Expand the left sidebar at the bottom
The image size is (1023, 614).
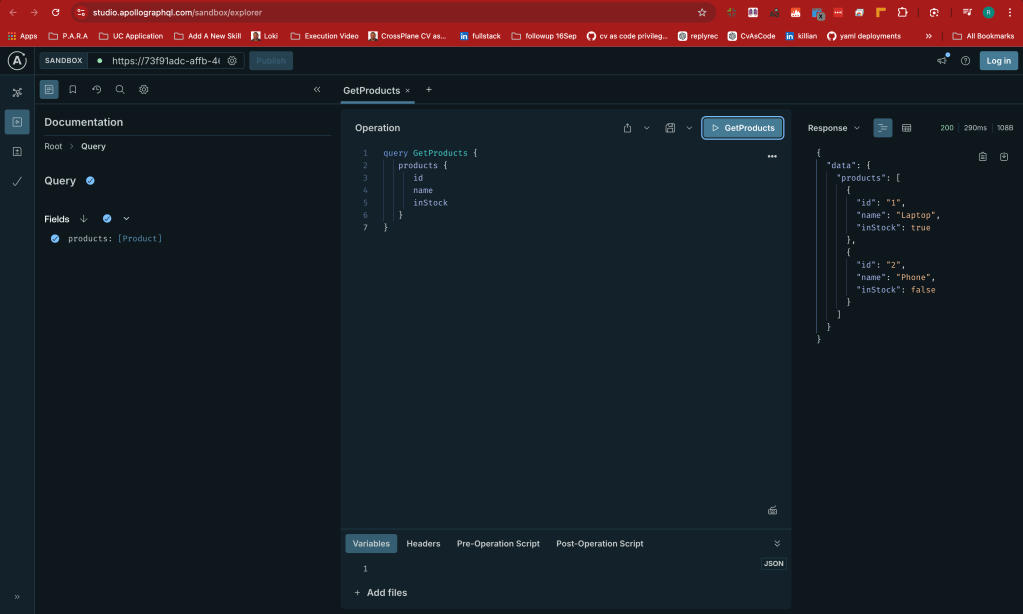(17, 596)
